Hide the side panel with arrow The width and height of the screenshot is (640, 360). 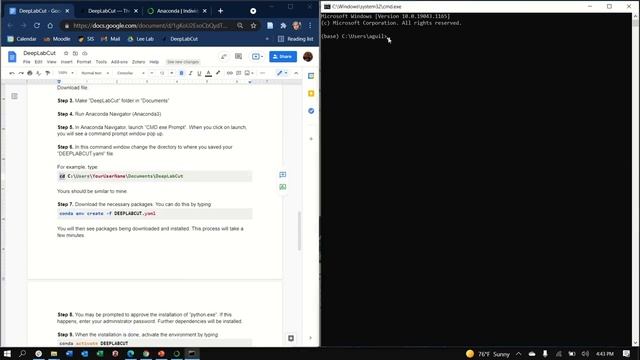311,338
